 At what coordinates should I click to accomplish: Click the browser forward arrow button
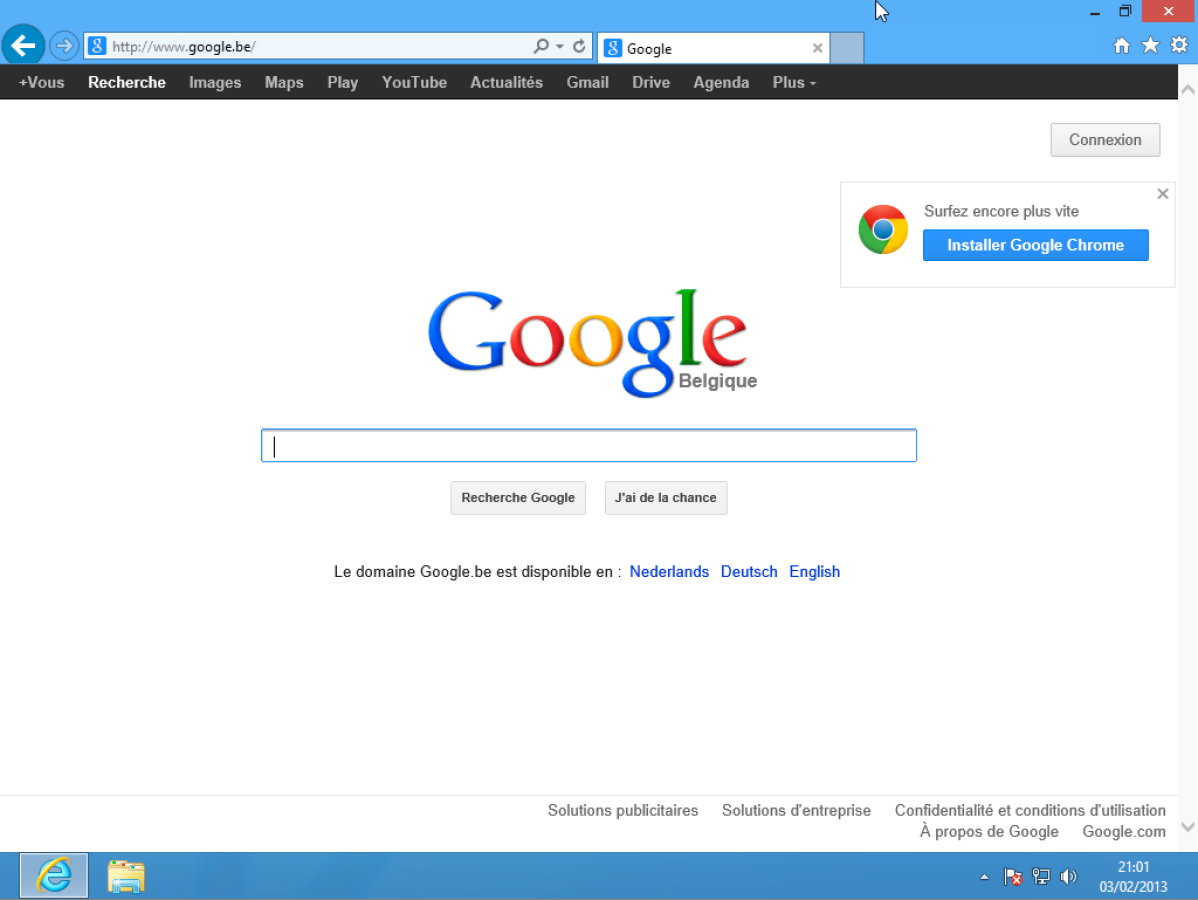(x=64, y=46)
